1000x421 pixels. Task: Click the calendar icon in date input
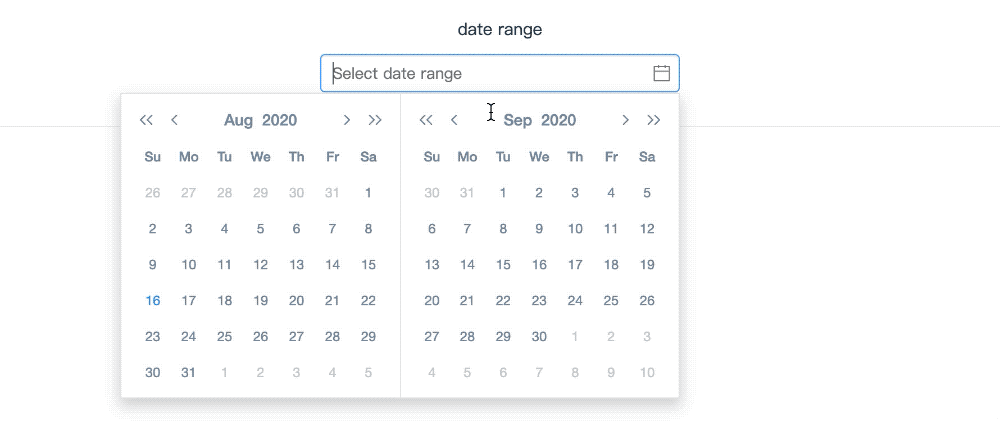661,73
